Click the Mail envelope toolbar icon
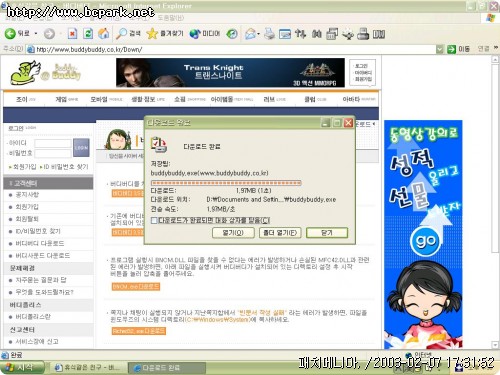The width and height of the screenshot is (500, 375). [x=250, y=34]
